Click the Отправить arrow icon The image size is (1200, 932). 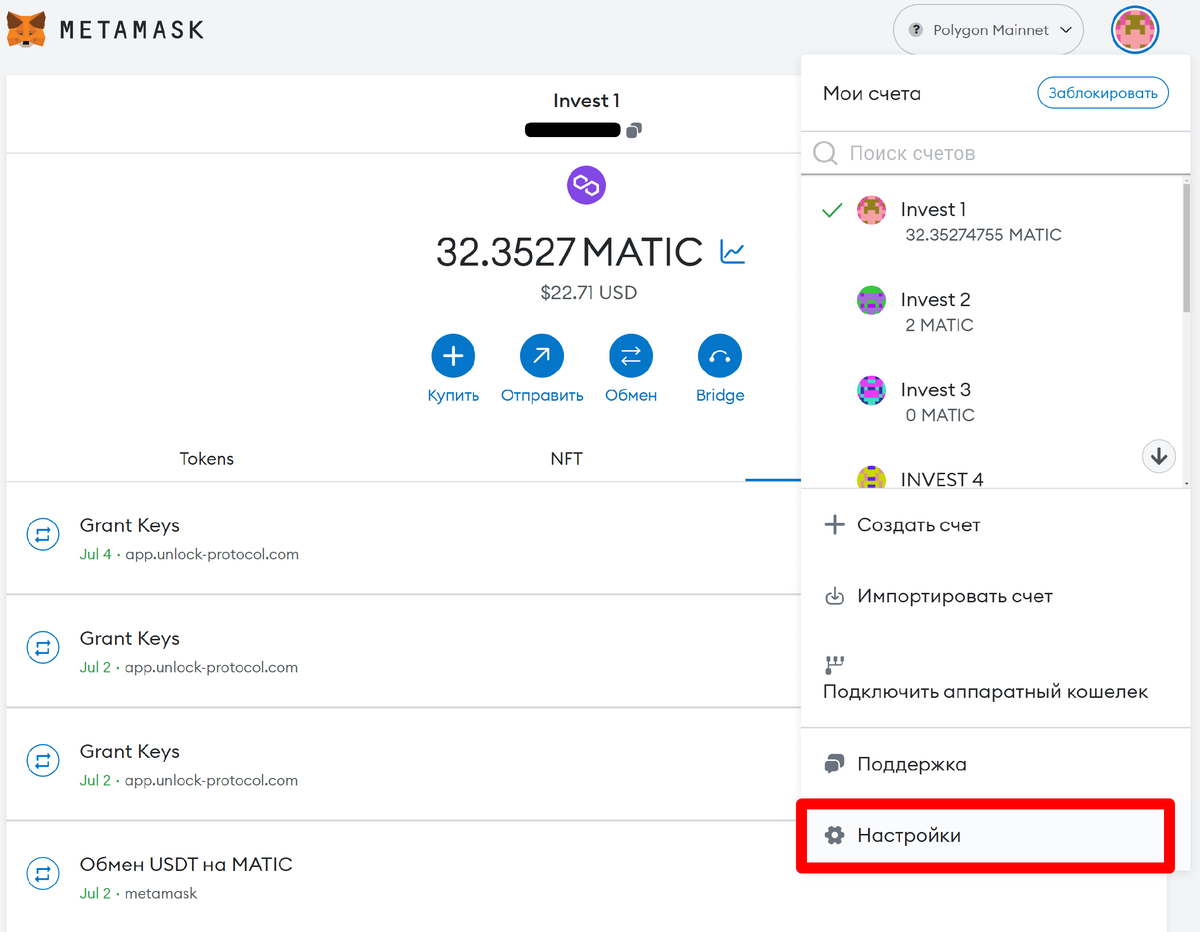pyautogui.click(x=542, y=356)
